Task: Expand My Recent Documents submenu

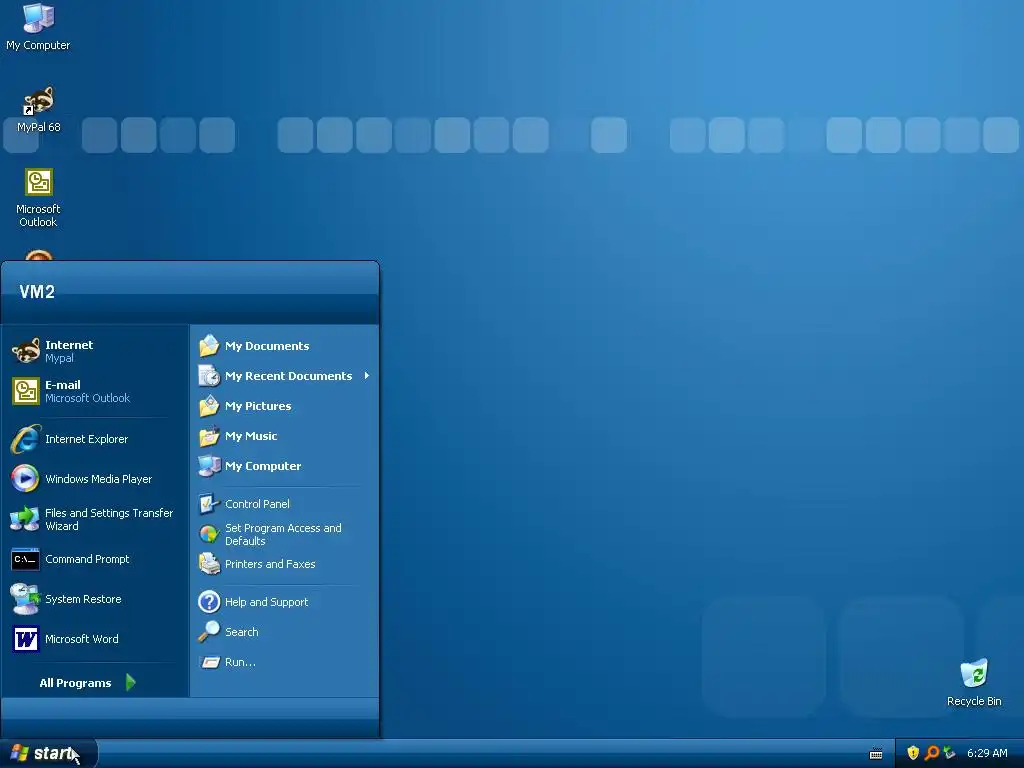Action: [x=284, y=376]
